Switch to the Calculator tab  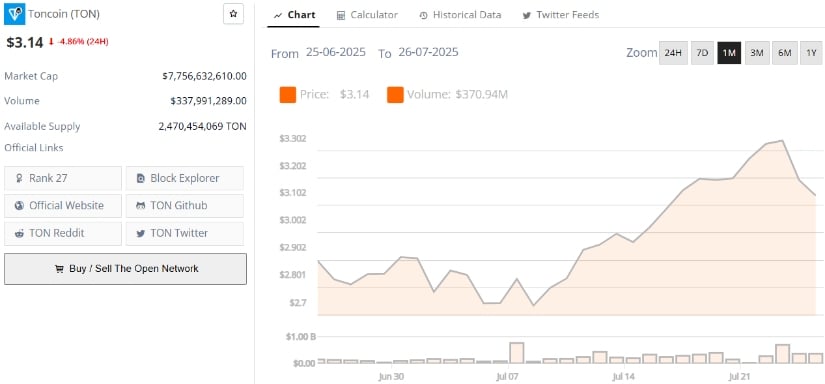tap(367, 15)
